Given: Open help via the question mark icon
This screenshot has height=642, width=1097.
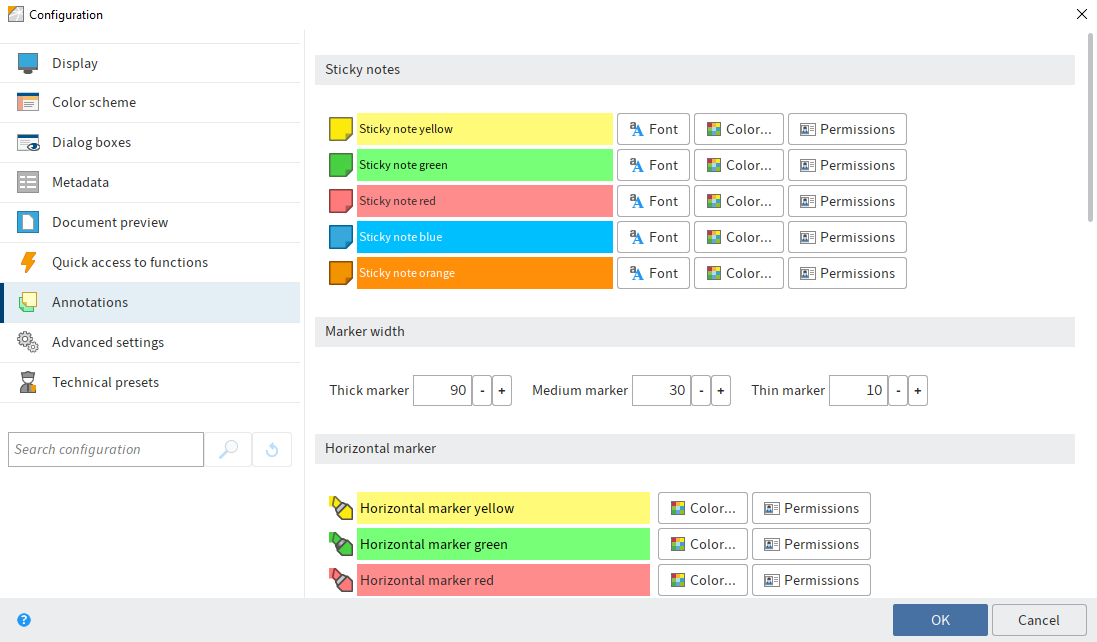Looking at the screenshot, I should 24,620.
